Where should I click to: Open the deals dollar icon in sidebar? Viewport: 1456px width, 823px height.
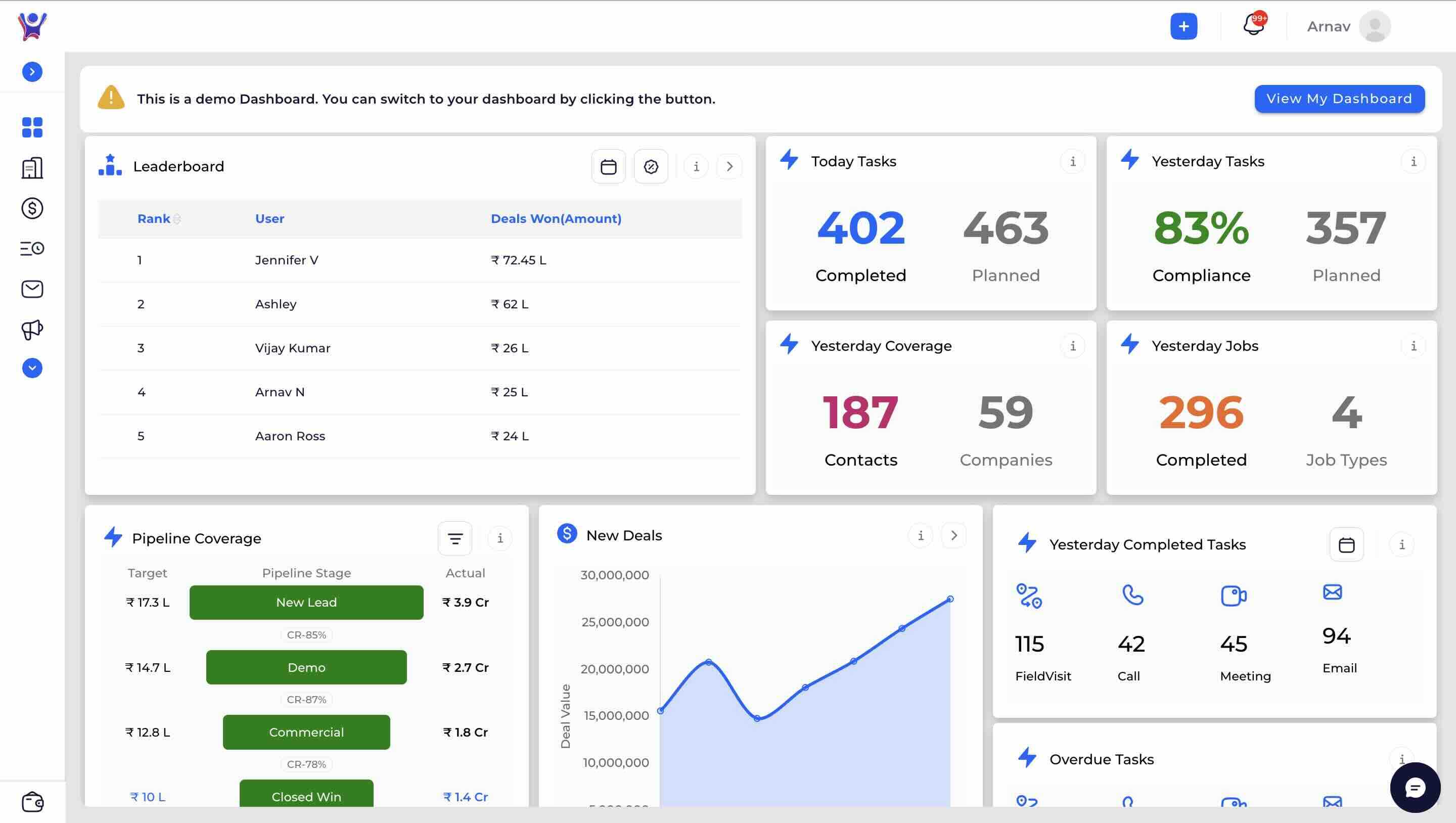[x=32, y=208]
